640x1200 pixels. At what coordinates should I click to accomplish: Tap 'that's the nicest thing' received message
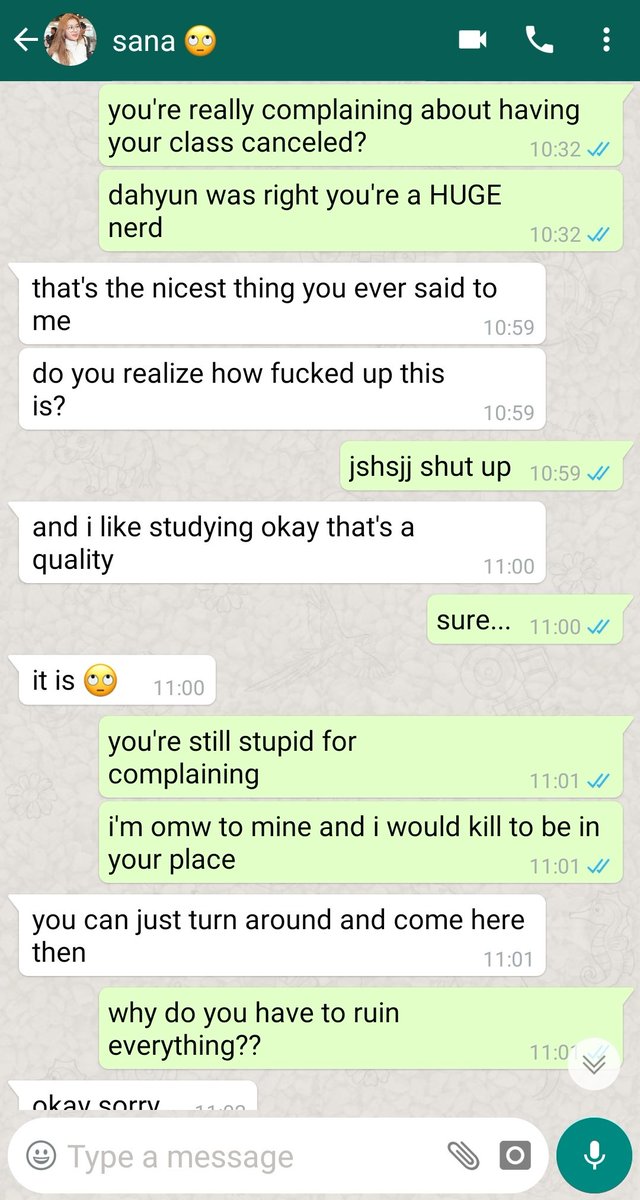click(283, 304)
